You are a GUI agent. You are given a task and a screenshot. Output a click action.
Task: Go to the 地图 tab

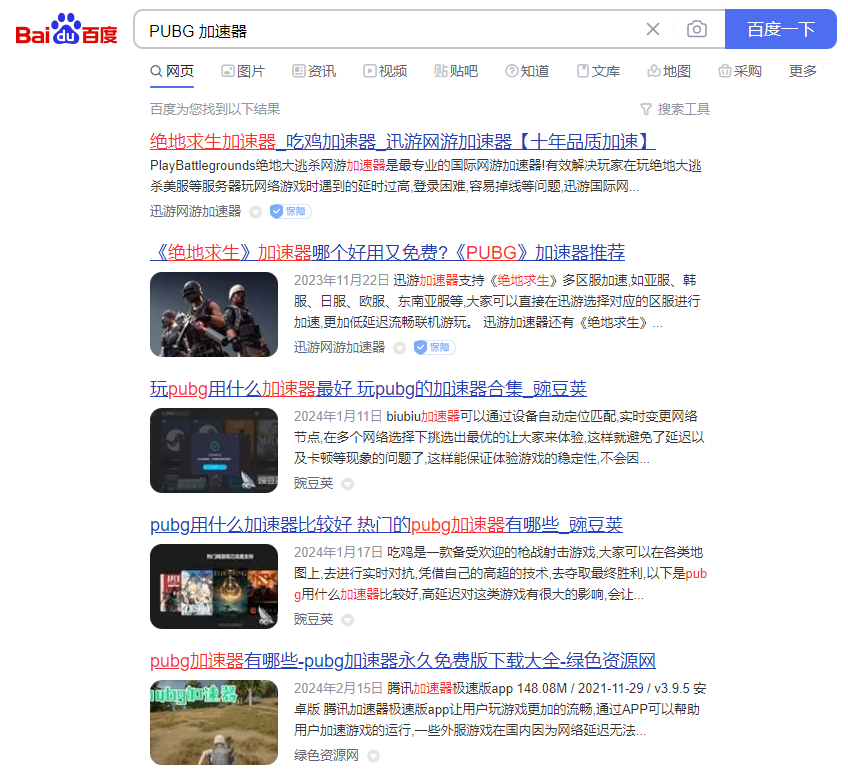tap(669, 71)
